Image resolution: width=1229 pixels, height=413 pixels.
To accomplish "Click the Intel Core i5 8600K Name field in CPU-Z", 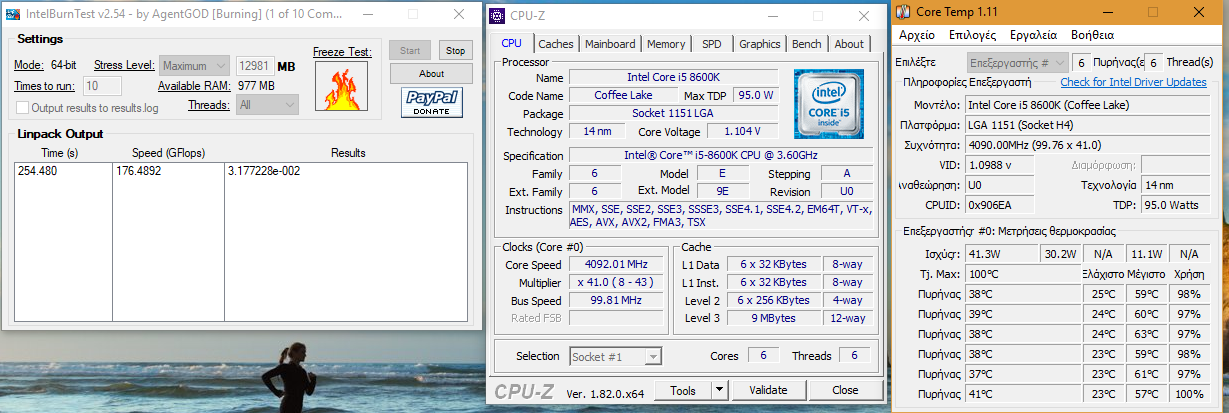I will (x=674, y=77).
